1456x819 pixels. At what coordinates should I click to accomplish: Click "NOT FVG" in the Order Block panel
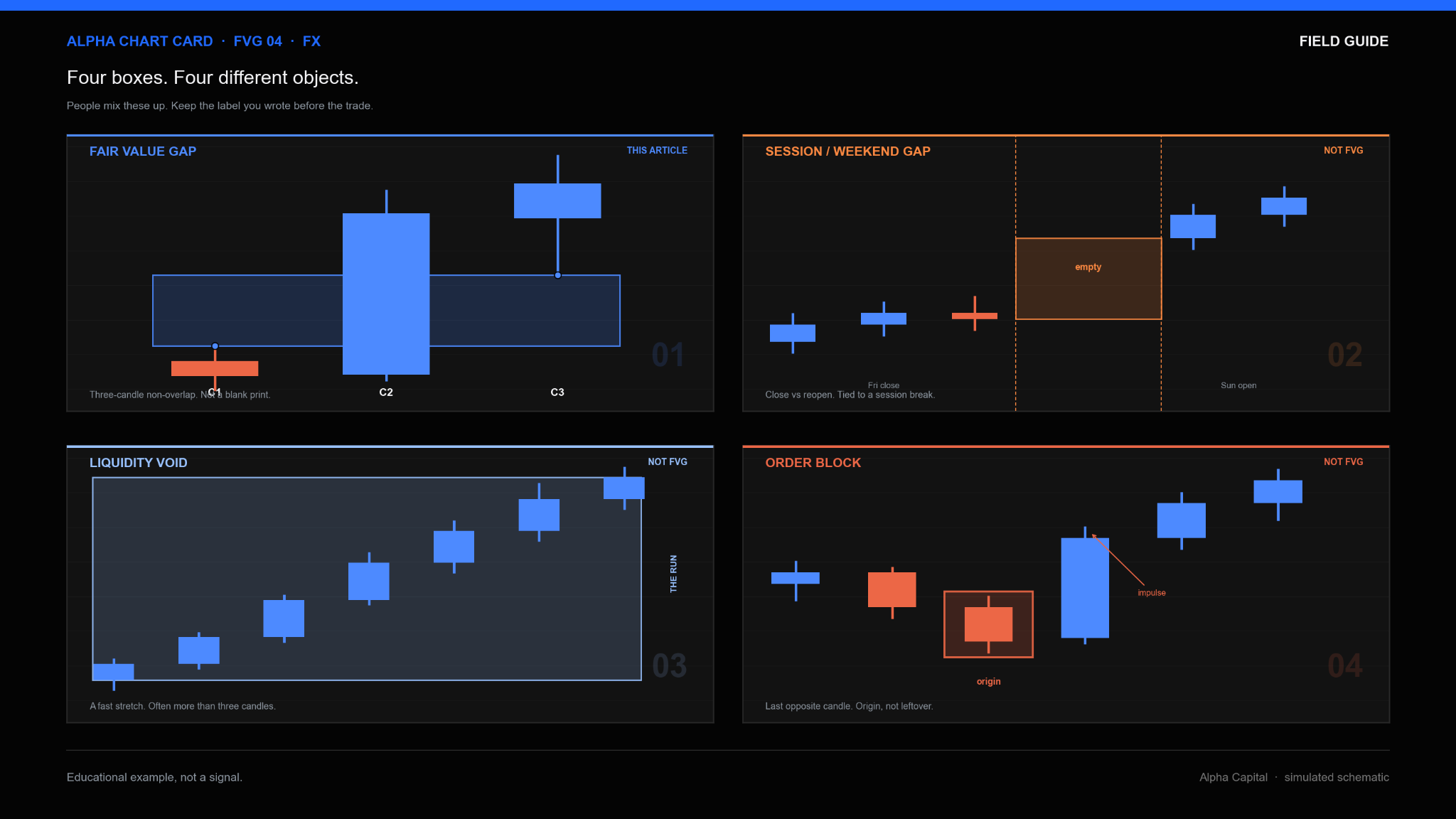(x=1343, y=461)
